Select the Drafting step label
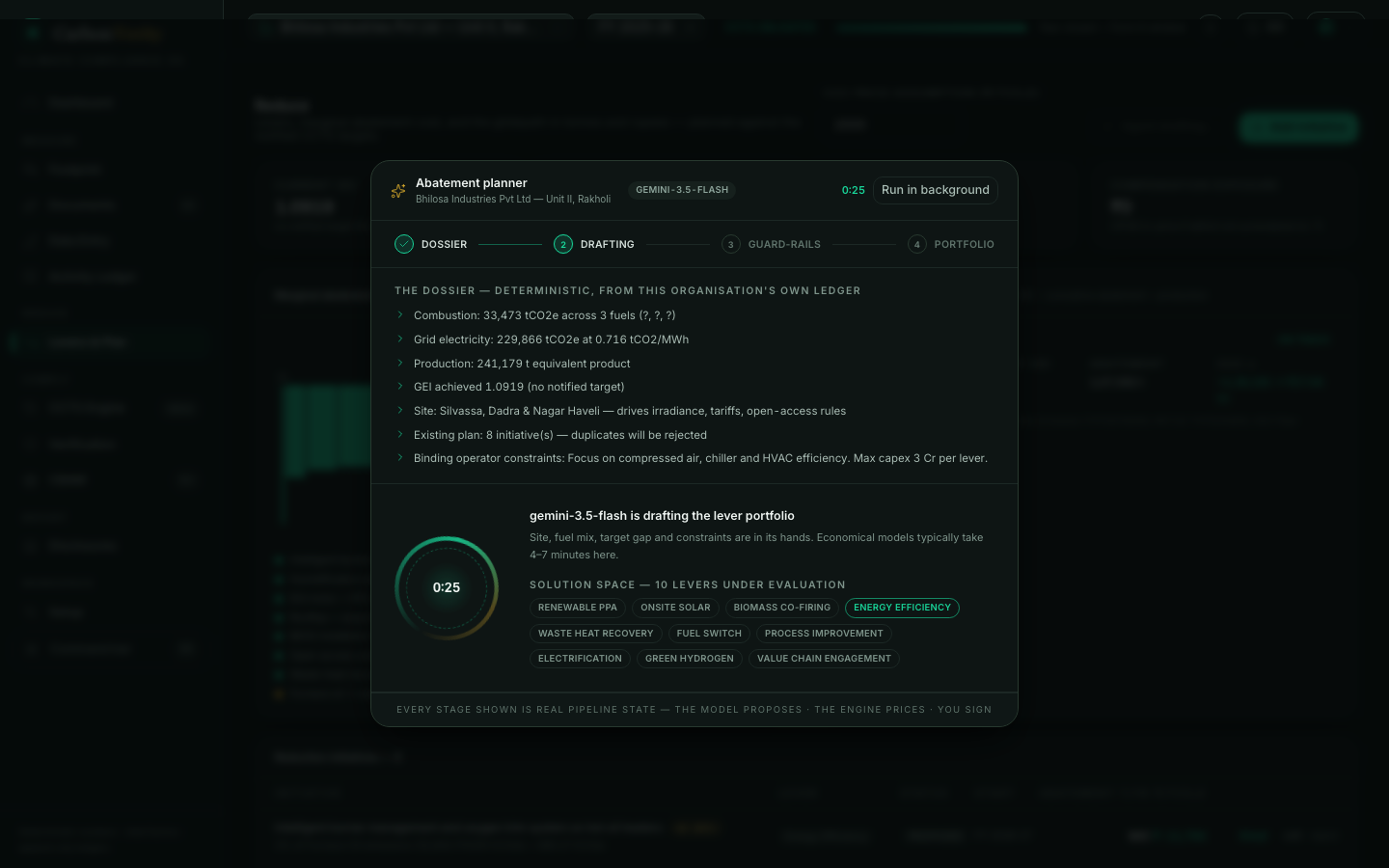Viewport: 1389px width, 868px height. [x=608, y=244]
